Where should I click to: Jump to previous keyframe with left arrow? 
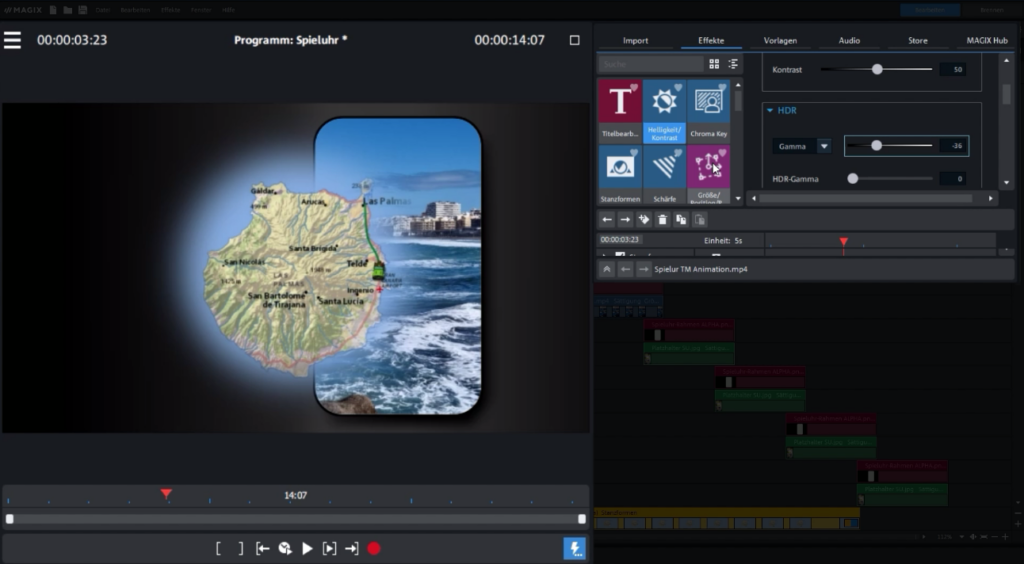tap(607, 220)
